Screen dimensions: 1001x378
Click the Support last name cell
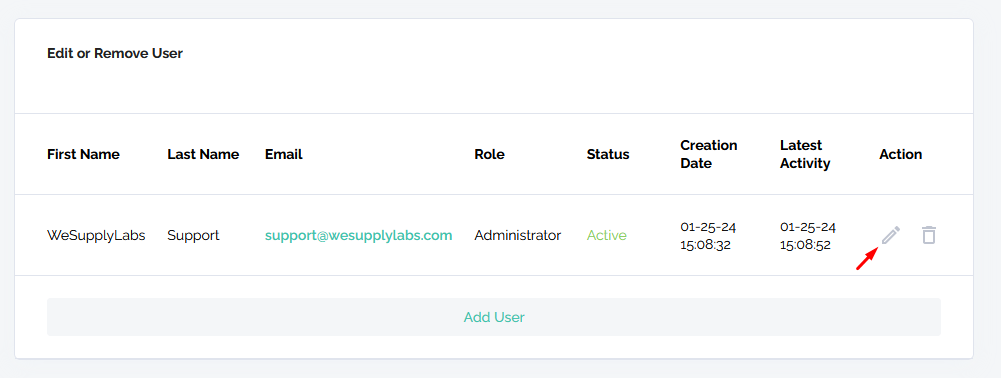pyautogui.click(x=193, y=235)
